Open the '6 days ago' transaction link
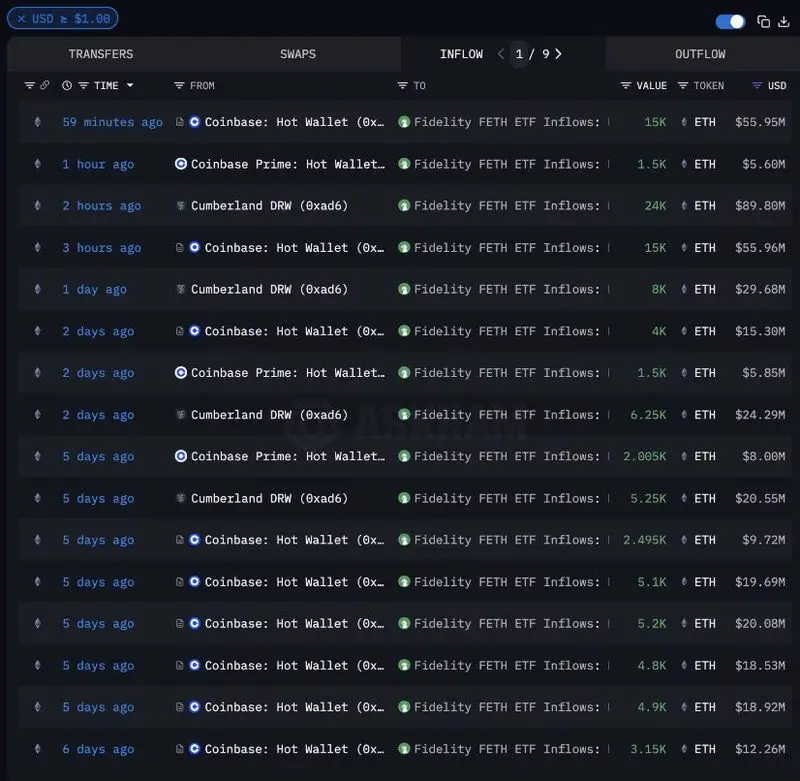The width and height of the screenshot is (800, 781). pos(98,749)
